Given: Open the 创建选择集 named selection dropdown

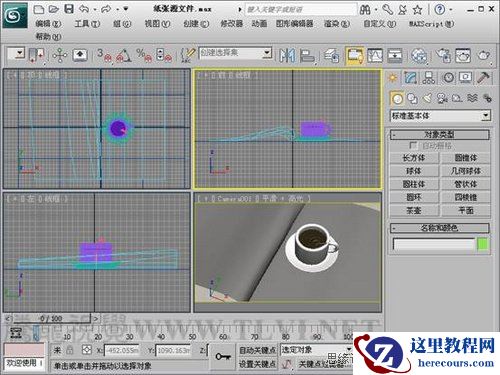Looking at the screenshot, I should 235,53.
